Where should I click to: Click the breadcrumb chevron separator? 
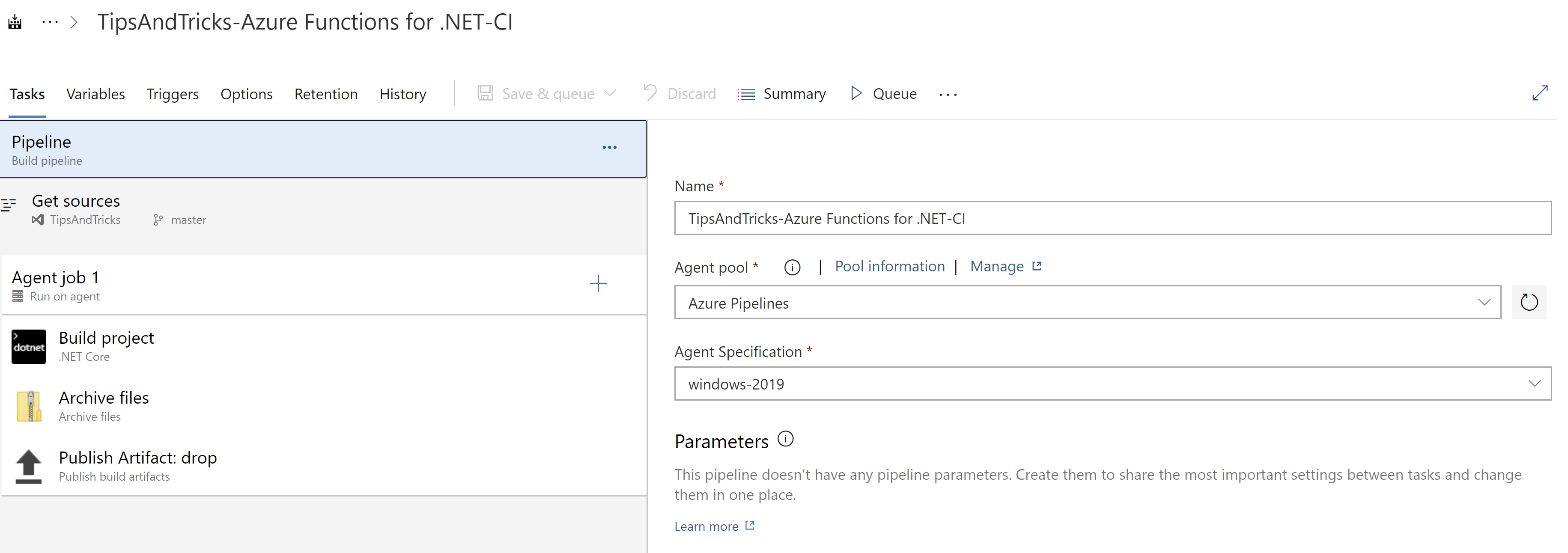pos(74,23)
